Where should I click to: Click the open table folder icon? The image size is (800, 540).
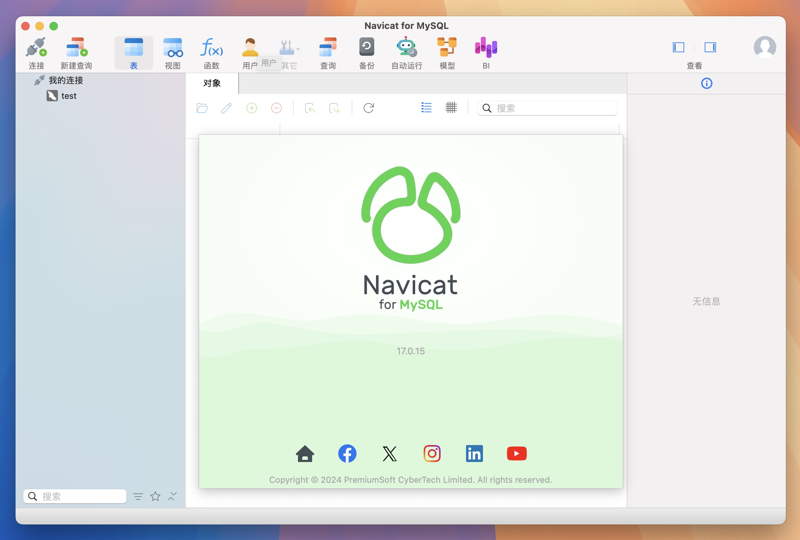pyautogui.click(x=202, y=108)
